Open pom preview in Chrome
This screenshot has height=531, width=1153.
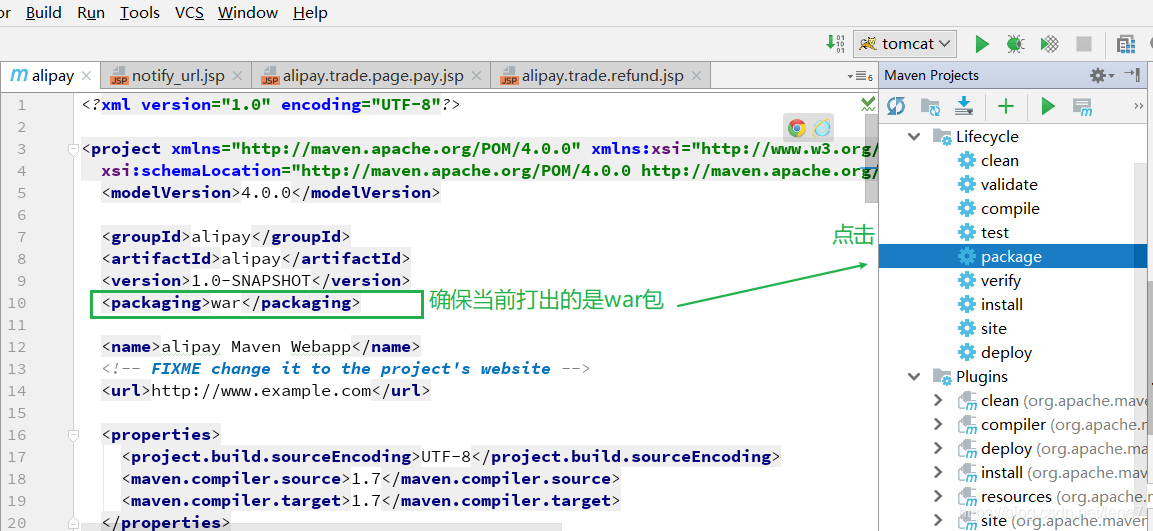pyautogui.click(x=796, y=128)
